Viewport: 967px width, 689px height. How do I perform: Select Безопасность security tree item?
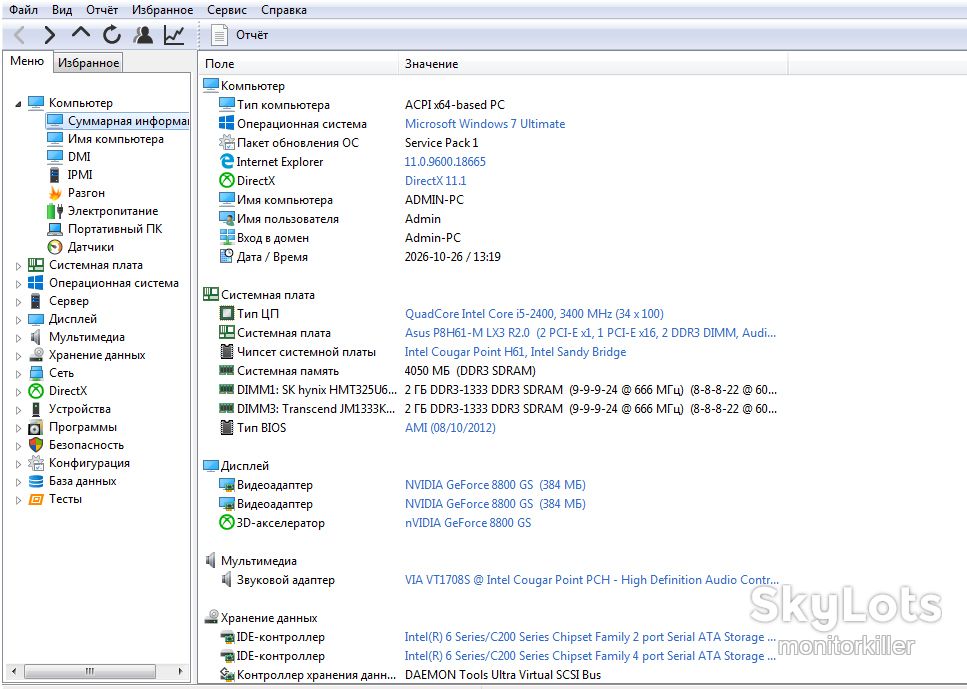click(86, 445)
